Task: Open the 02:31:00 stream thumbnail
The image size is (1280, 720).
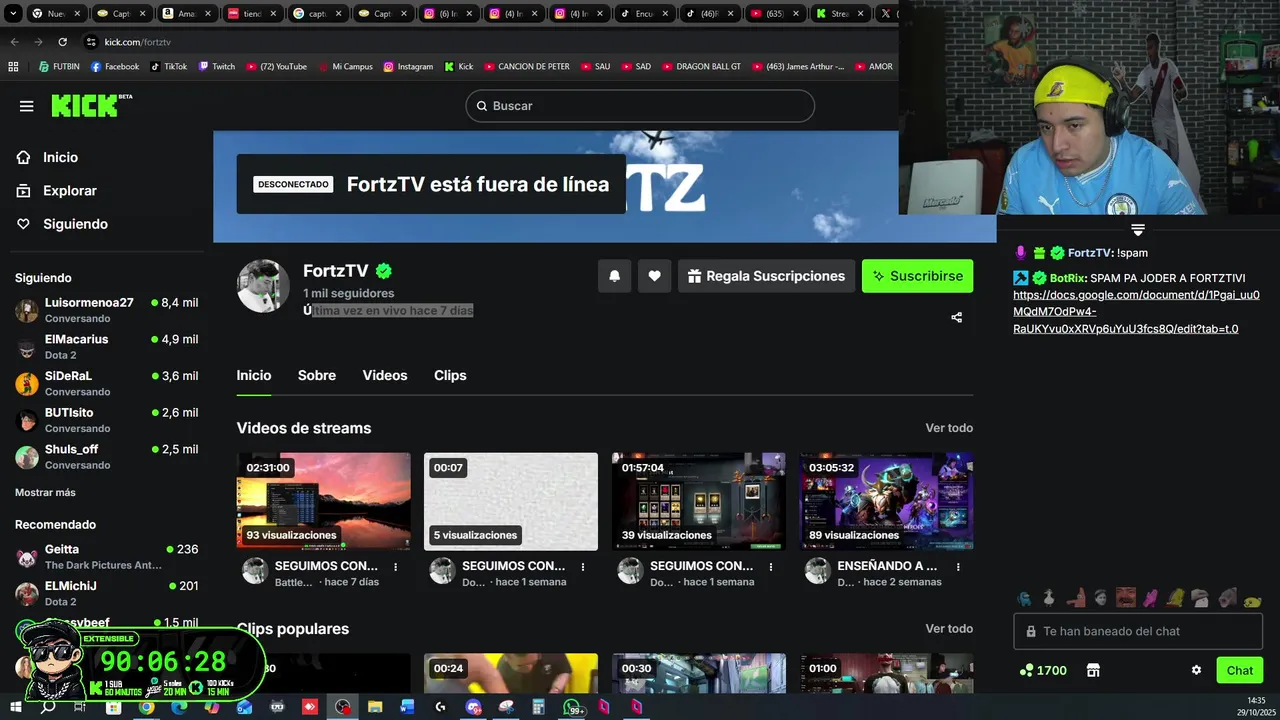Action: pos(323,501)
